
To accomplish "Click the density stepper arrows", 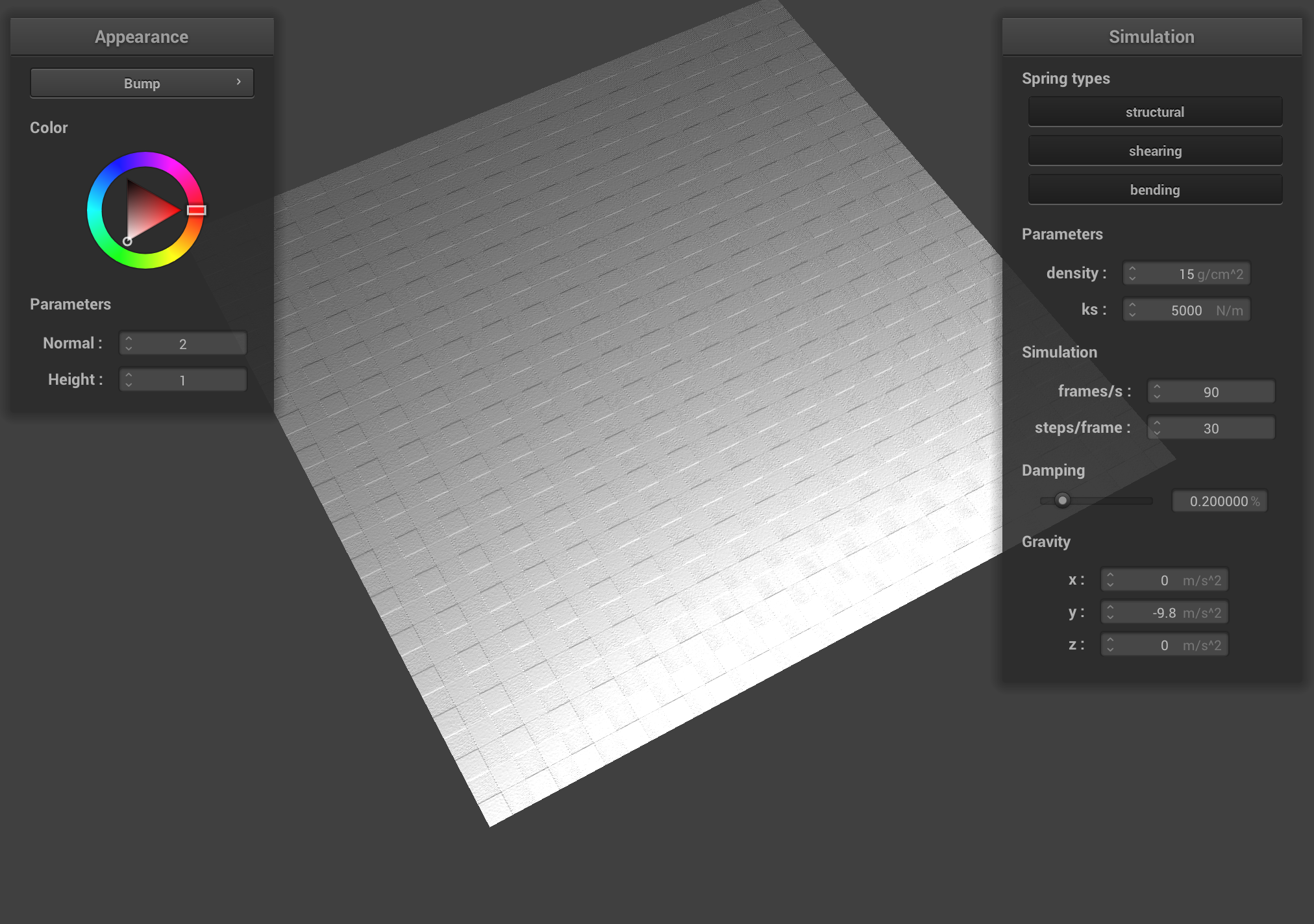I will click(x=1132, y=273).
